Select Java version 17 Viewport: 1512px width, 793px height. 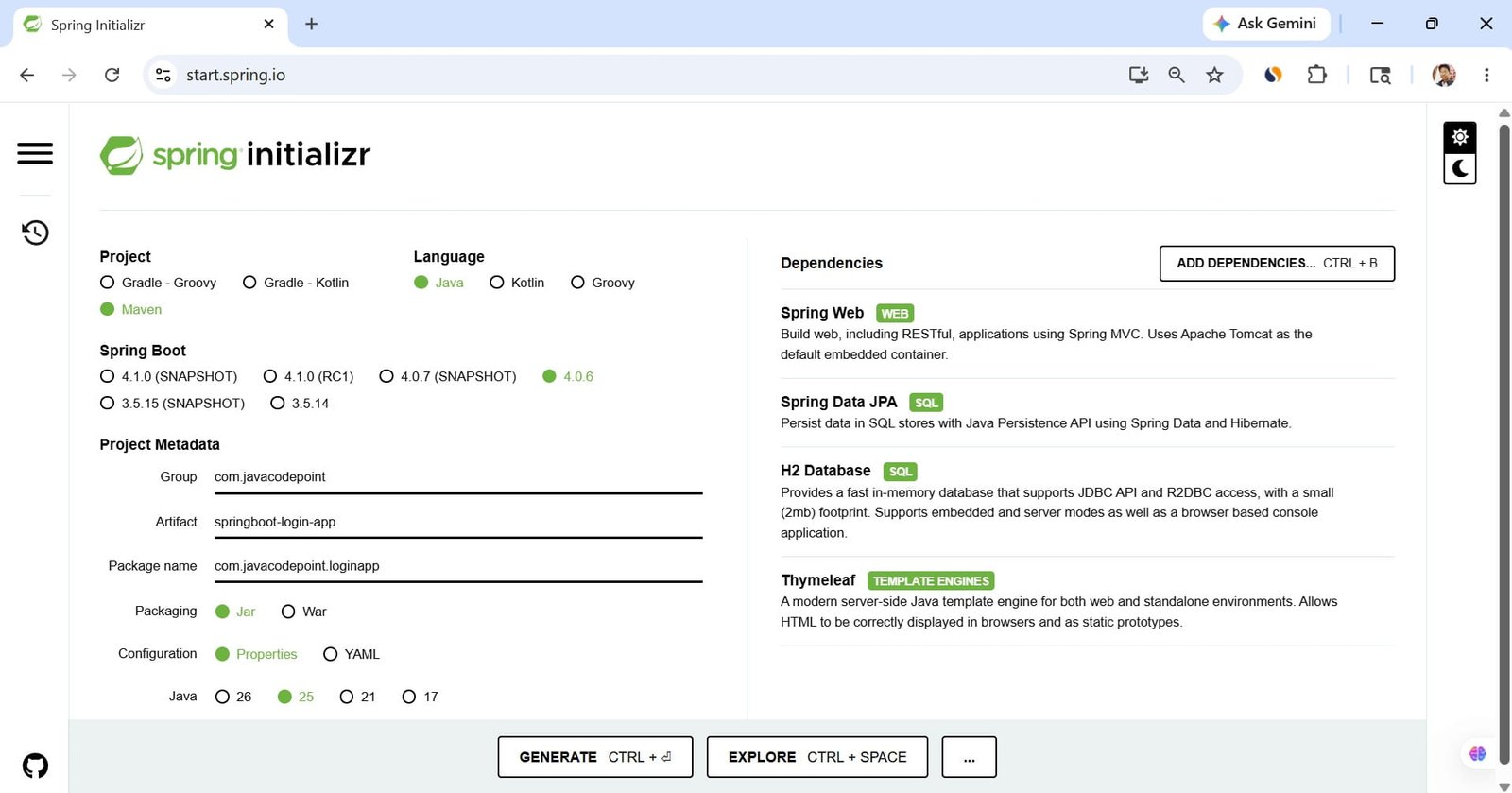420,697
